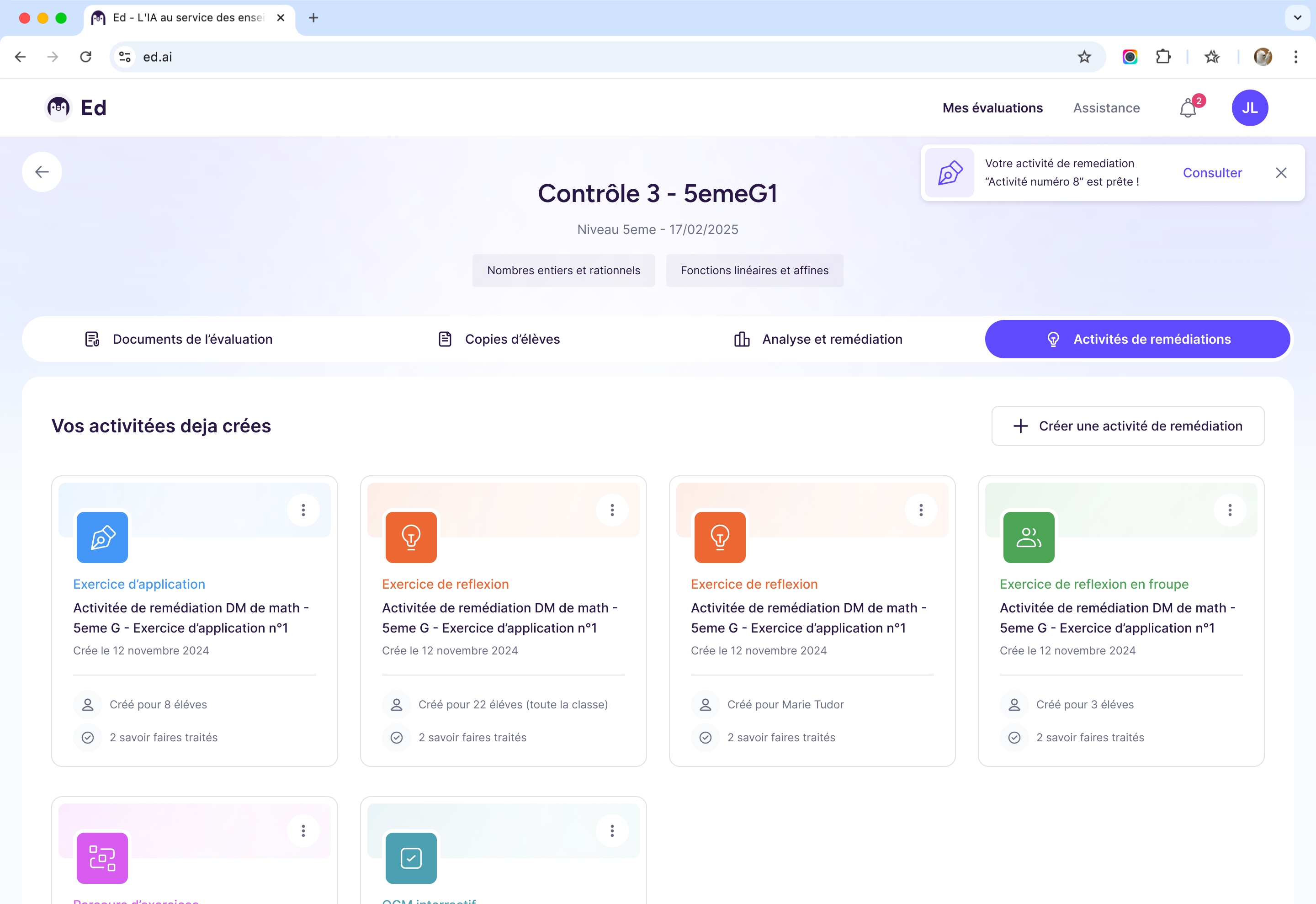Click the JL user avatar
This screenshot has height=904, width=1316.
point(1249,108)
